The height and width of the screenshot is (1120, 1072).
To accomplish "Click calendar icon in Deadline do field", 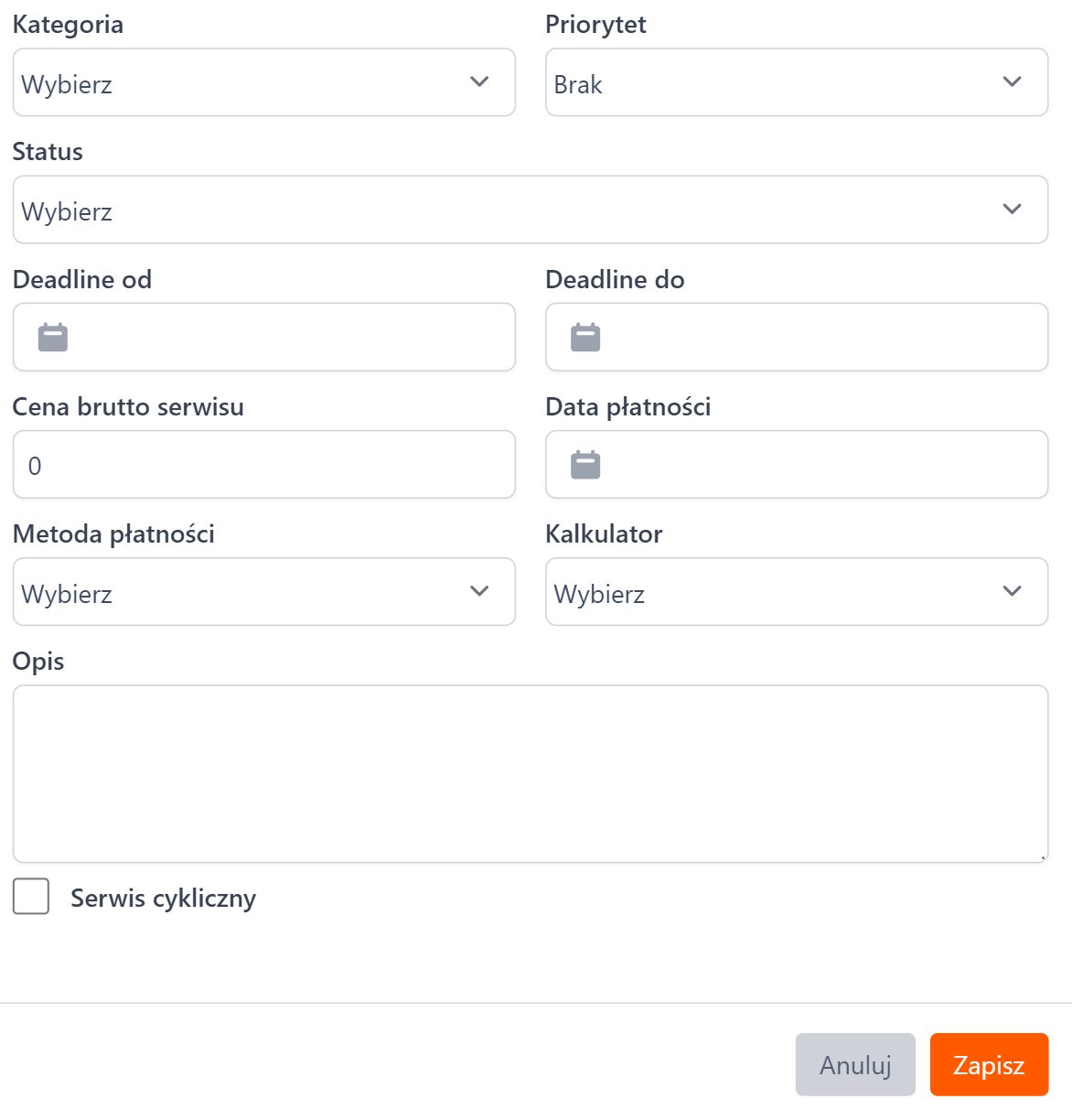I will click(585, 338).
